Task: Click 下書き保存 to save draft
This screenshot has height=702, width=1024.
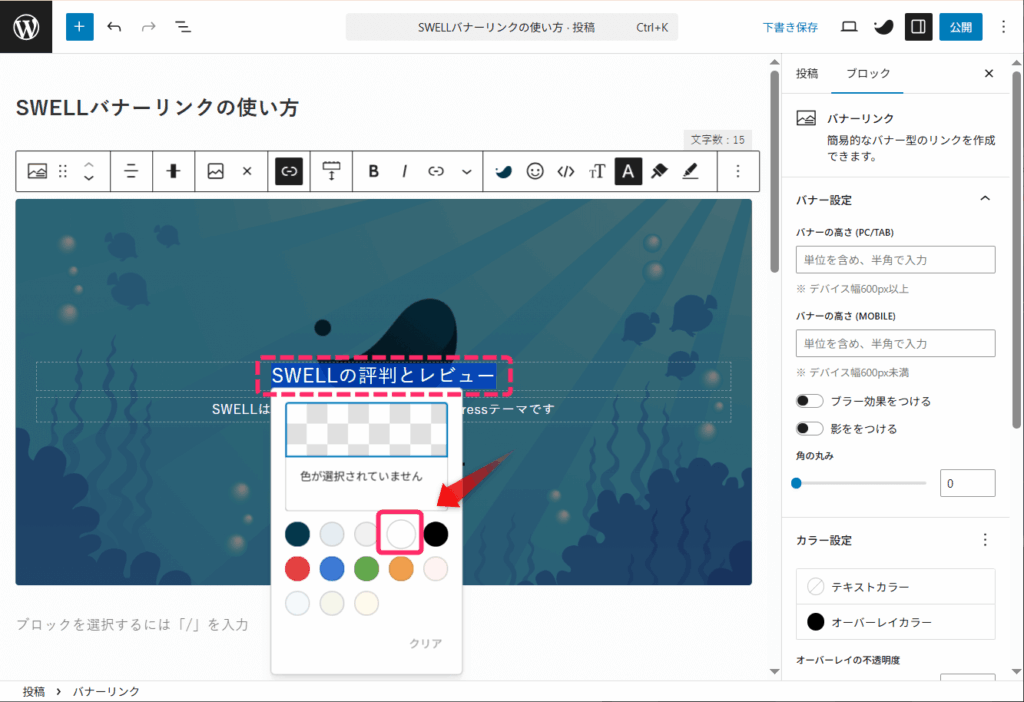Action: 790,27
